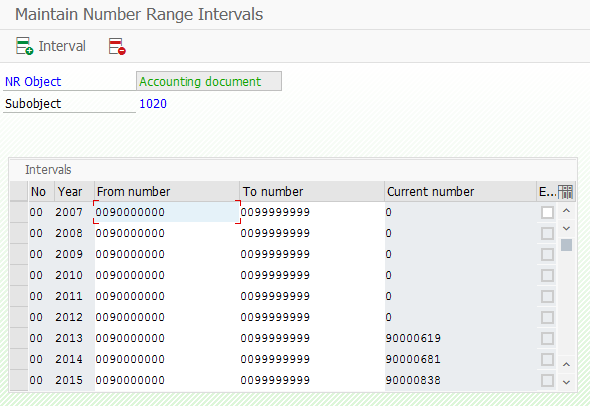Viewport: 590px width, 406px height.
Task: Click current number 90000681
Action: (x=413, y=359)
